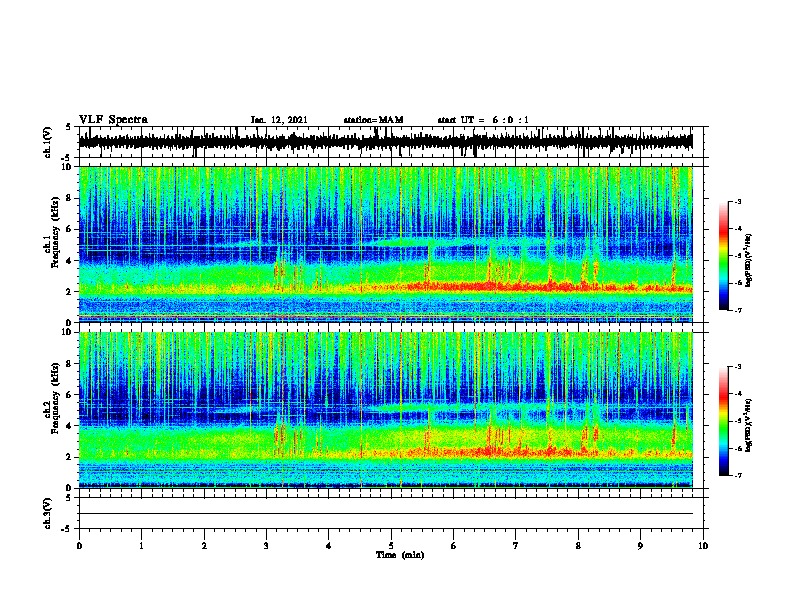Click time axis tick label "0"
This screenshot has height=612, width=792.
[x=79, y=546]
